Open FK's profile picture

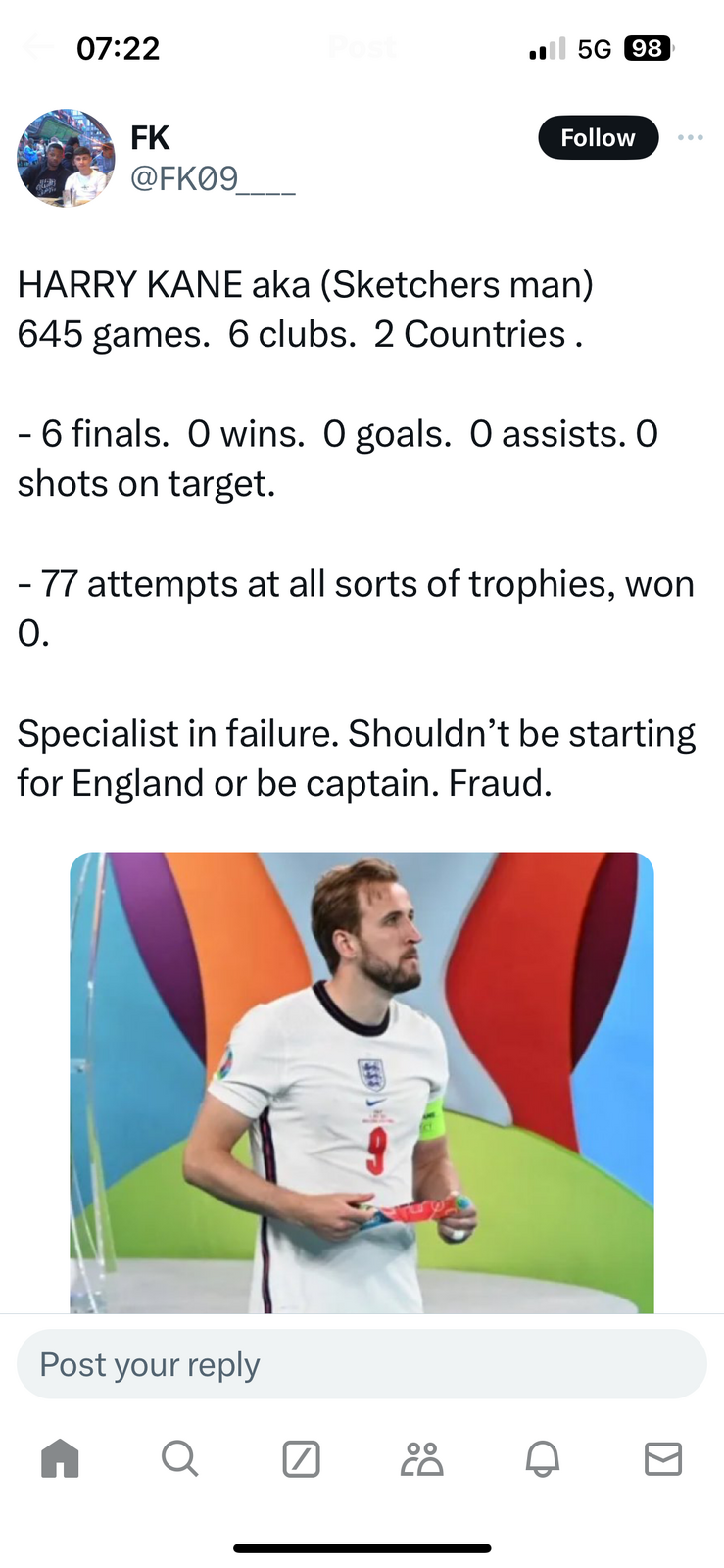66,158
